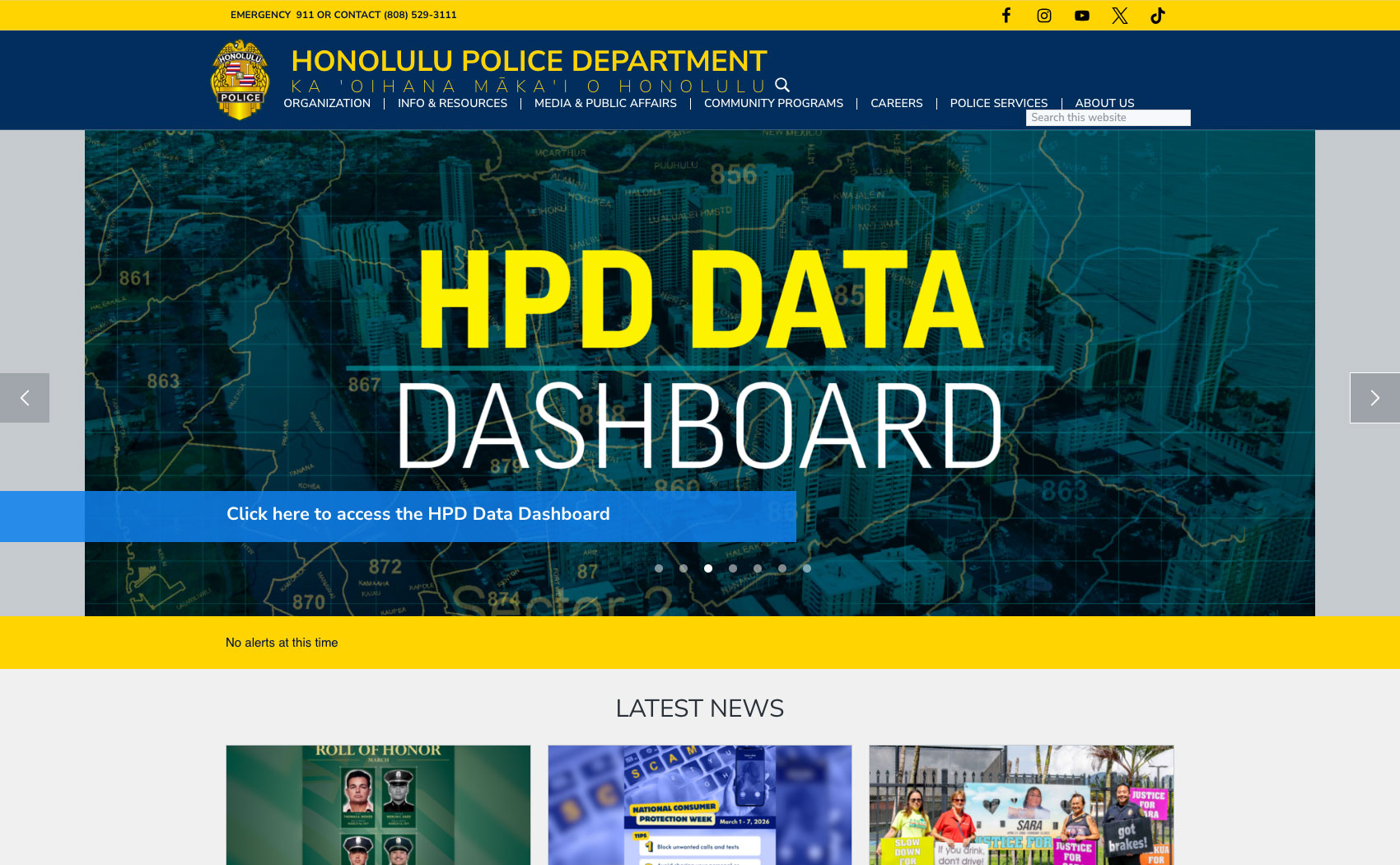
Task: Select the fourth carousel dot indicator
Action: [x=733, y=568]
